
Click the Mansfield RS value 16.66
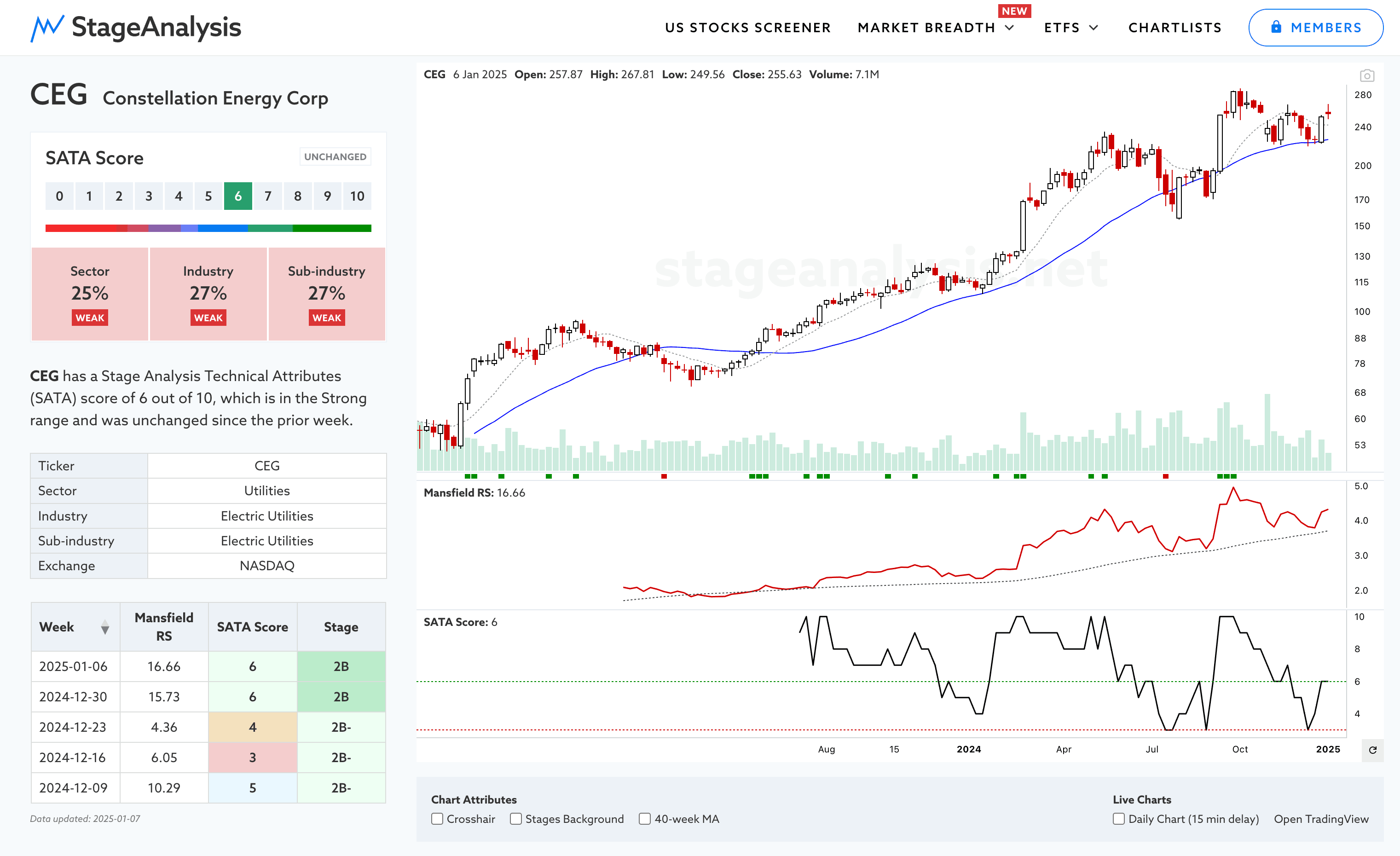(164, 666)
